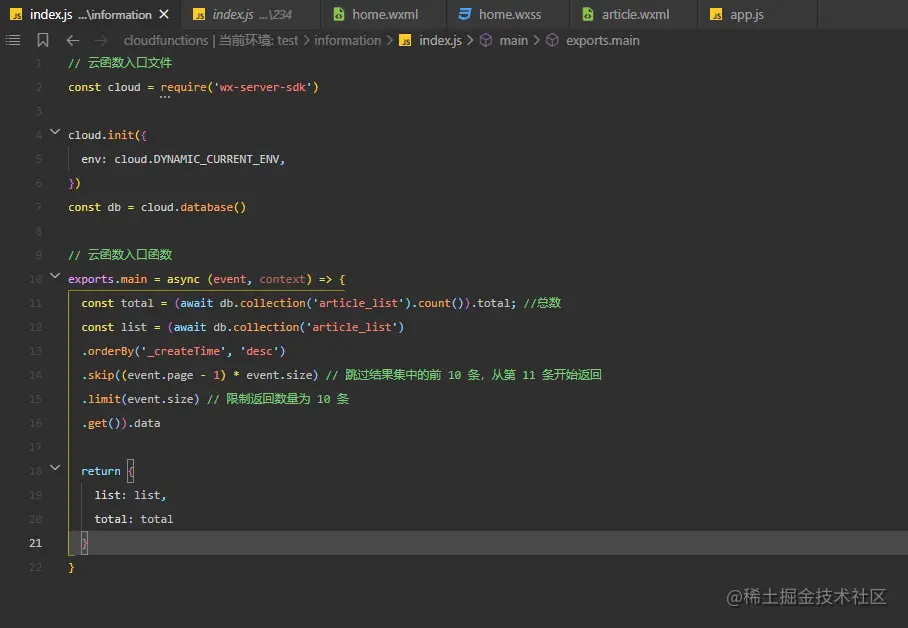Go forward with the right arrow
This screenshot has width=908, height=628.
[101, 40]
